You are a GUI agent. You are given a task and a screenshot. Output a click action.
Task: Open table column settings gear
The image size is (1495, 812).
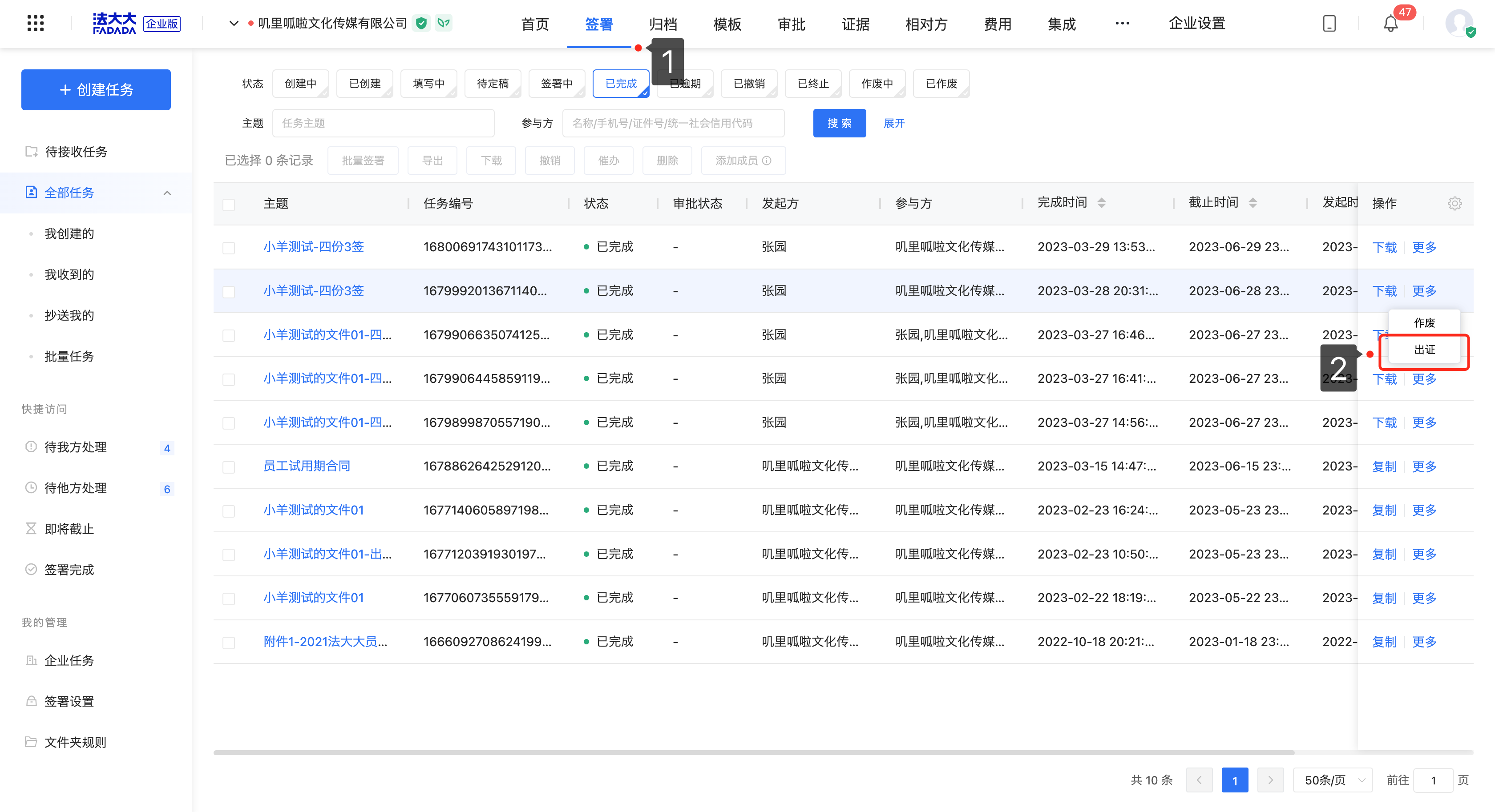[1455, 204]
